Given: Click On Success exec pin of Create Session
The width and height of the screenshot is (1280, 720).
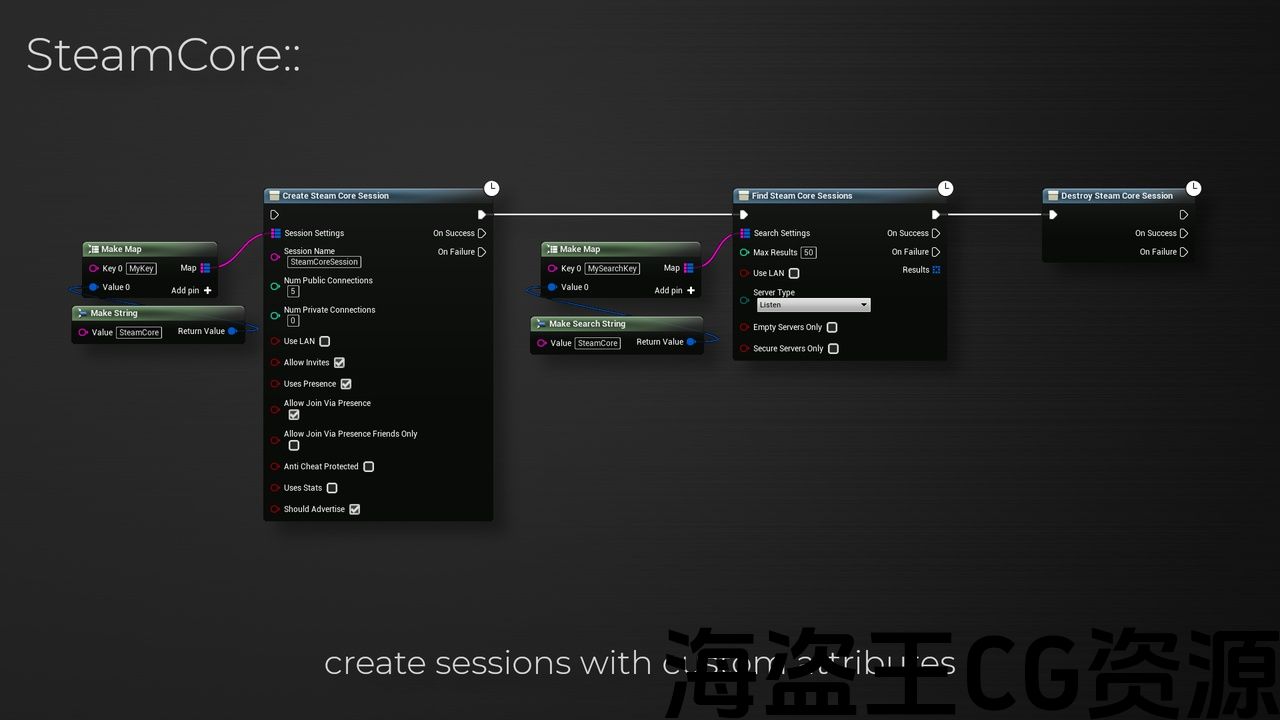Looking at the screenshot, I should coord(482,233).
